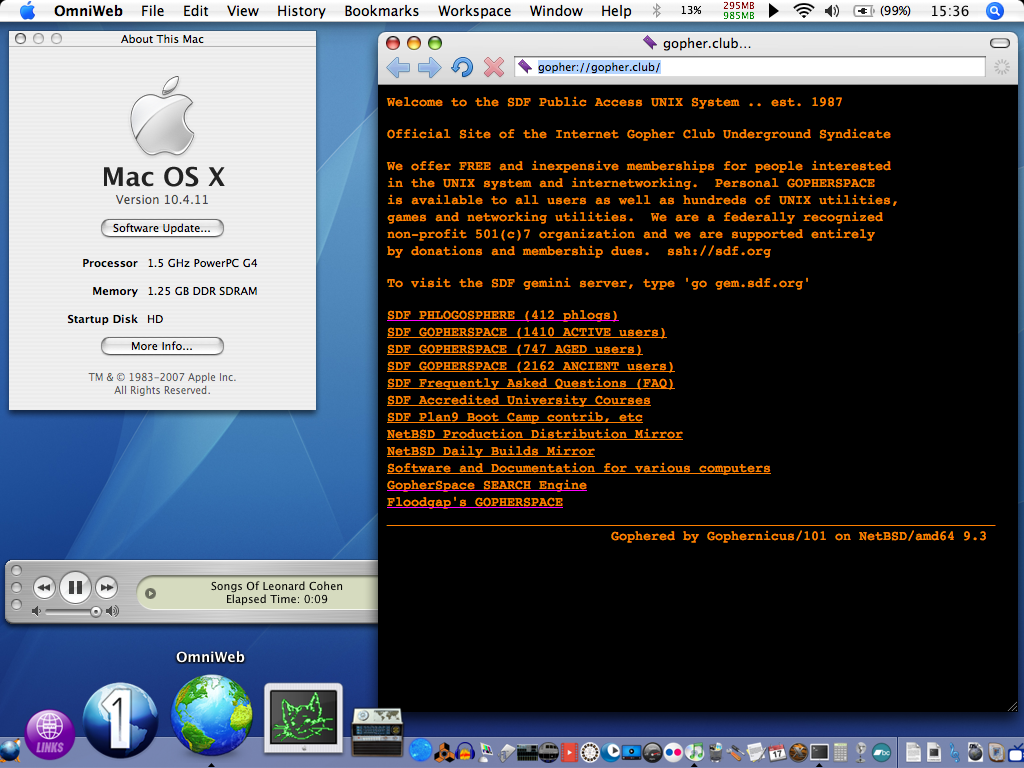Click the volume speaker icon in menu bar
1024x768 pixels.
(x=832, y=10)
